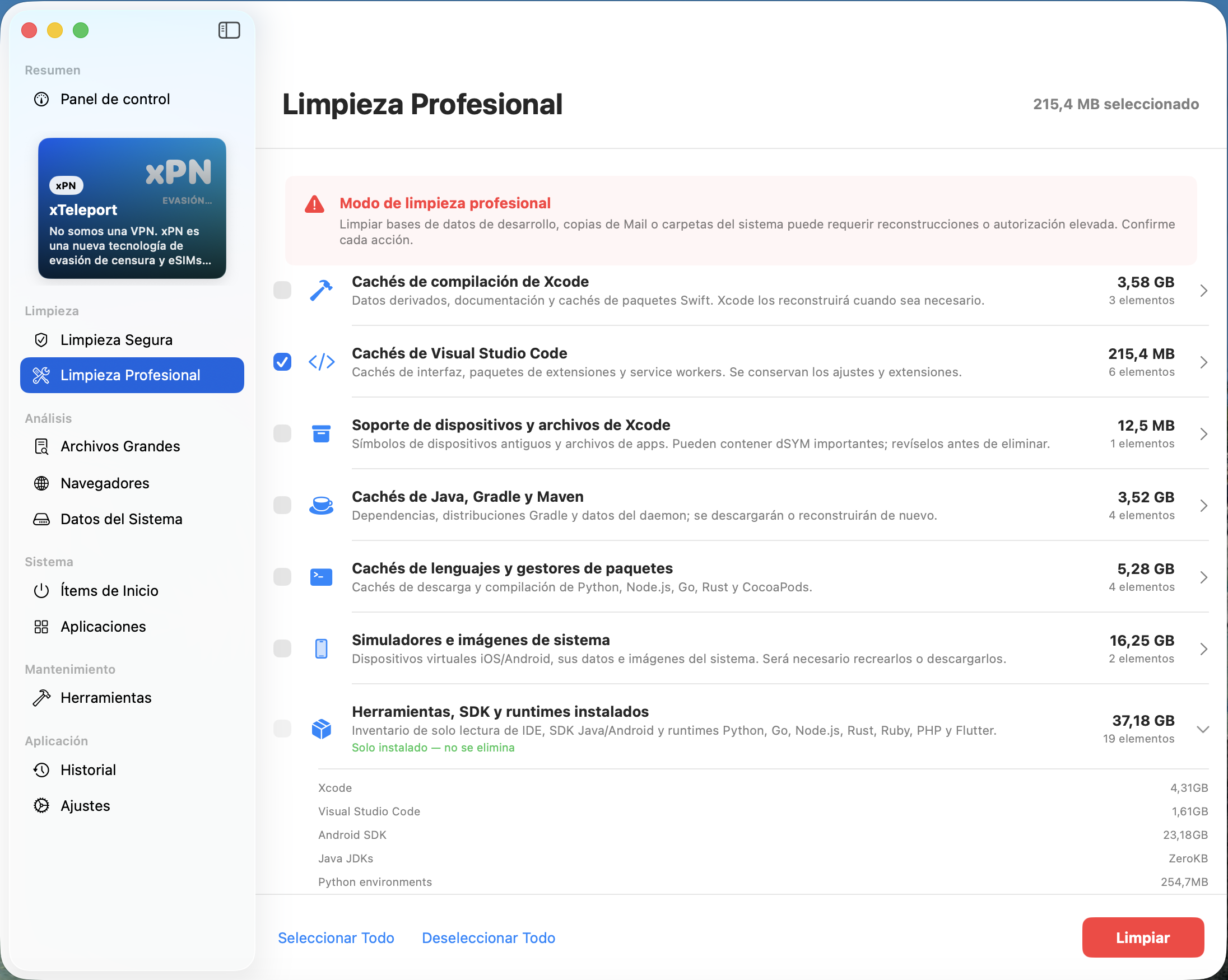Click the Android SDK row showing 23,18GB
The image size is (1228, 980).
763,835
